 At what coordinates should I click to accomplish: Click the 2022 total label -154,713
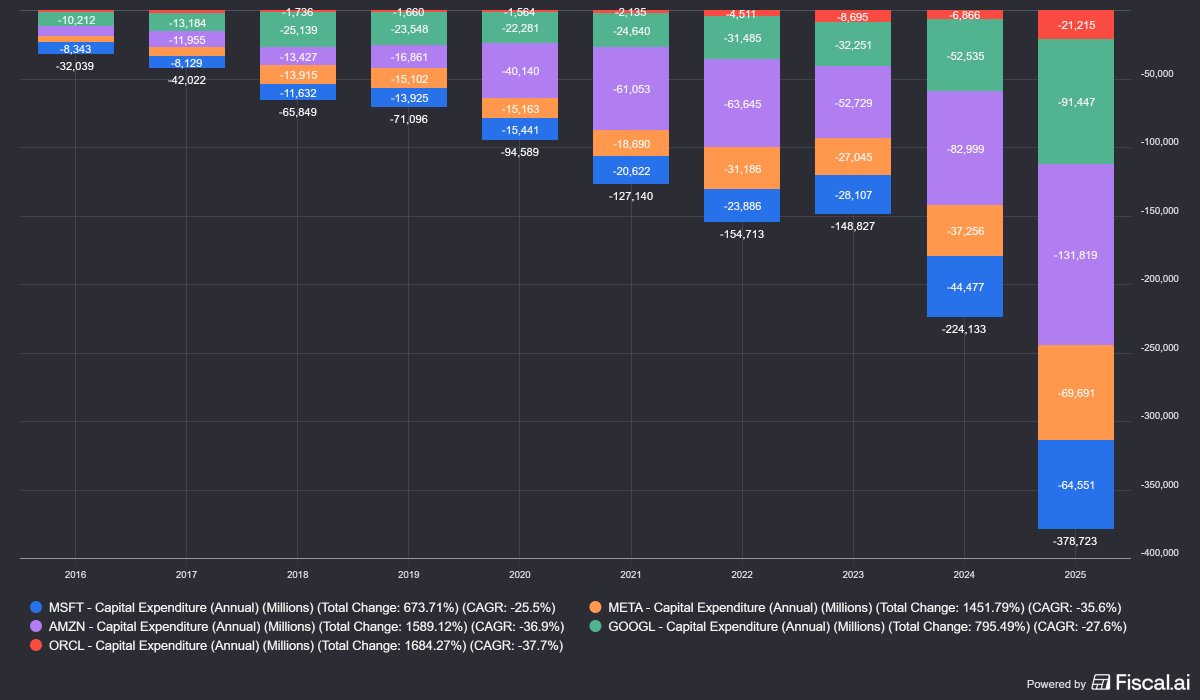point(742,233)
